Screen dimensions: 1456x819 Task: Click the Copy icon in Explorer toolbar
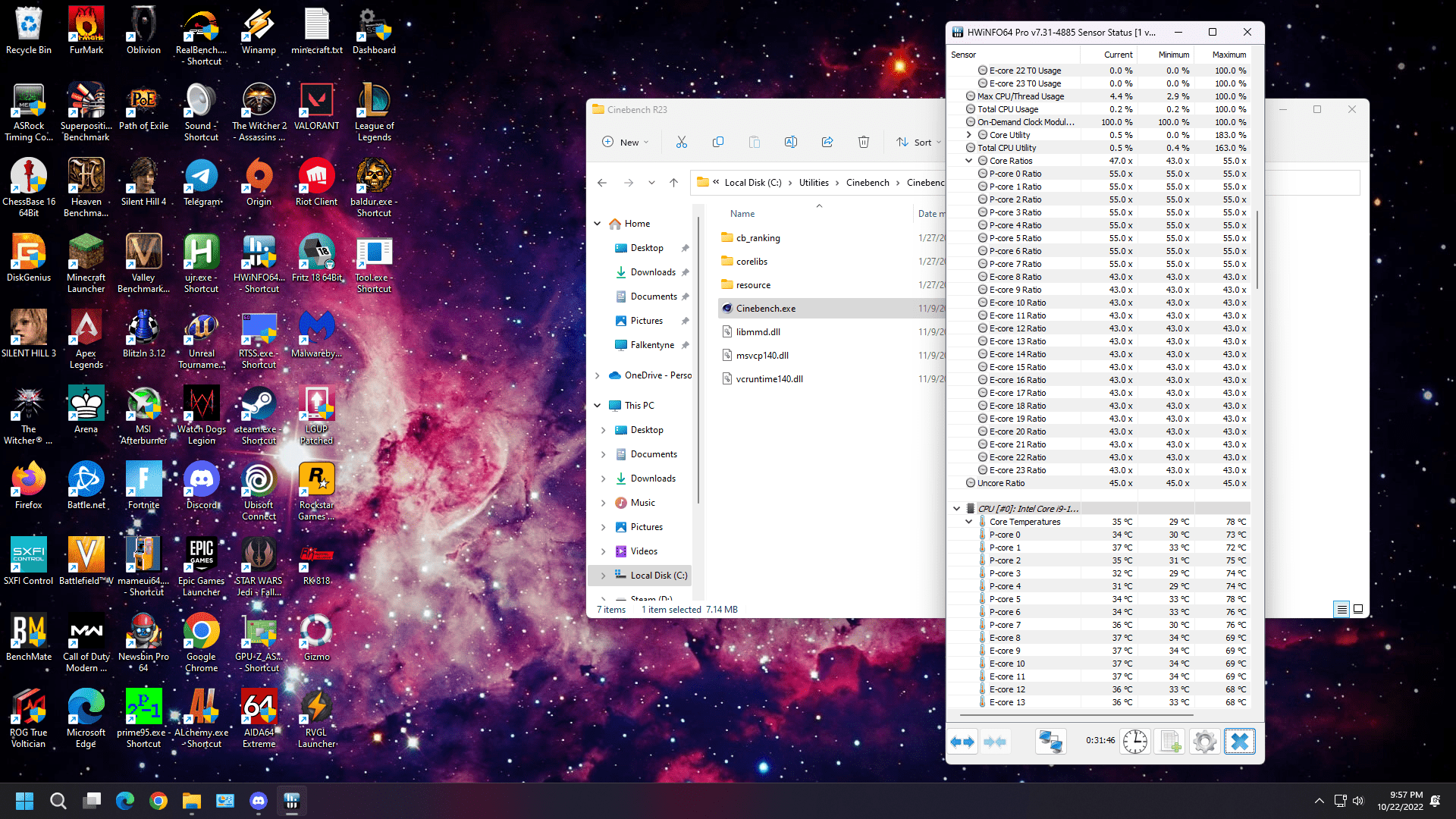717,142
